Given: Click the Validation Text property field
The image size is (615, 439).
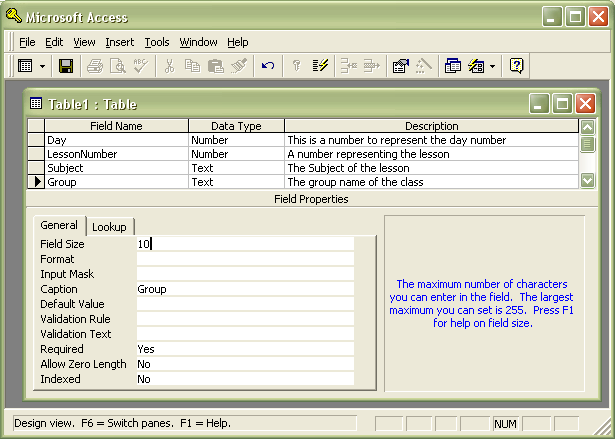Looking at the screenshot, I should [x=245, y=334].
